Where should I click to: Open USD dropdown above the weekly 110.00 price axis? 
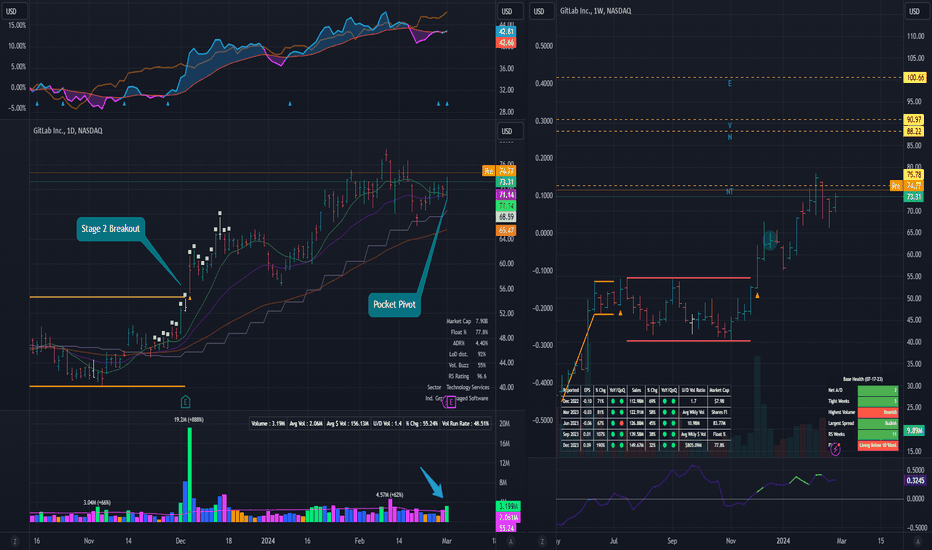[x=916, y=11]
